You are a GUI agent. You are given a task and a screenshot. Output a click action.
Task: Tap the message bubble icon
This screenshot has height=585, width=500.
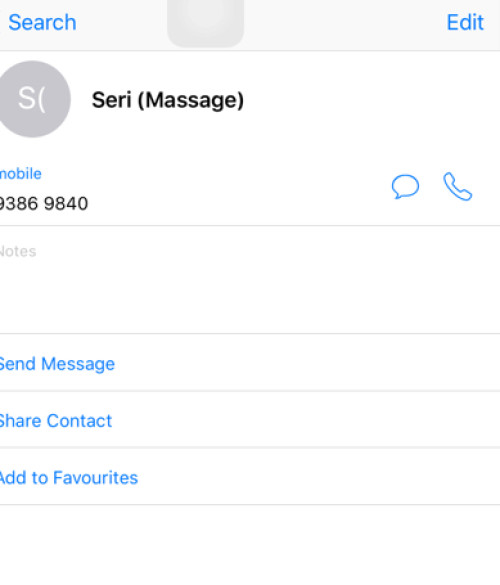pyautogui.click(x=405, y=186)
